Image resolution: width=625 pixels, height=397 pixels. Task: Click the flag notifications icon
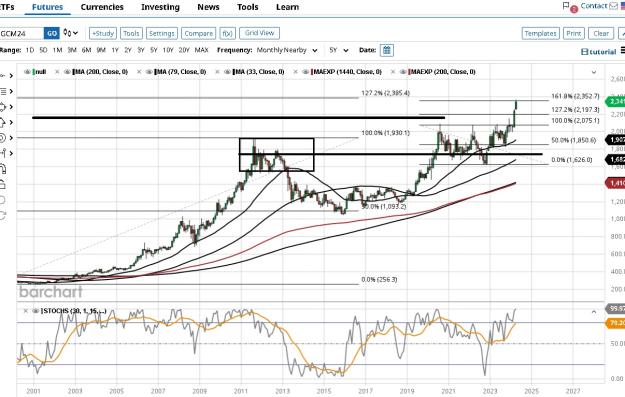566,6
